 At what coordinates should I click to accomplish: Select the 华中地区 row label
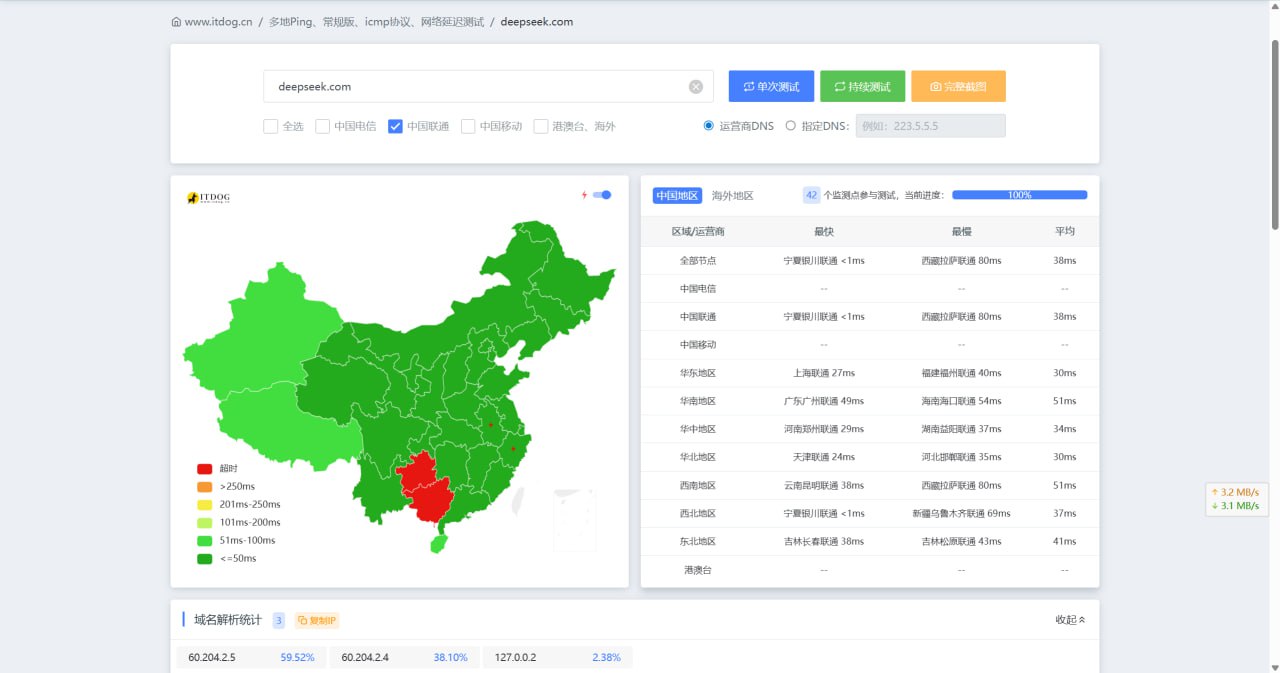click(698, 429)
